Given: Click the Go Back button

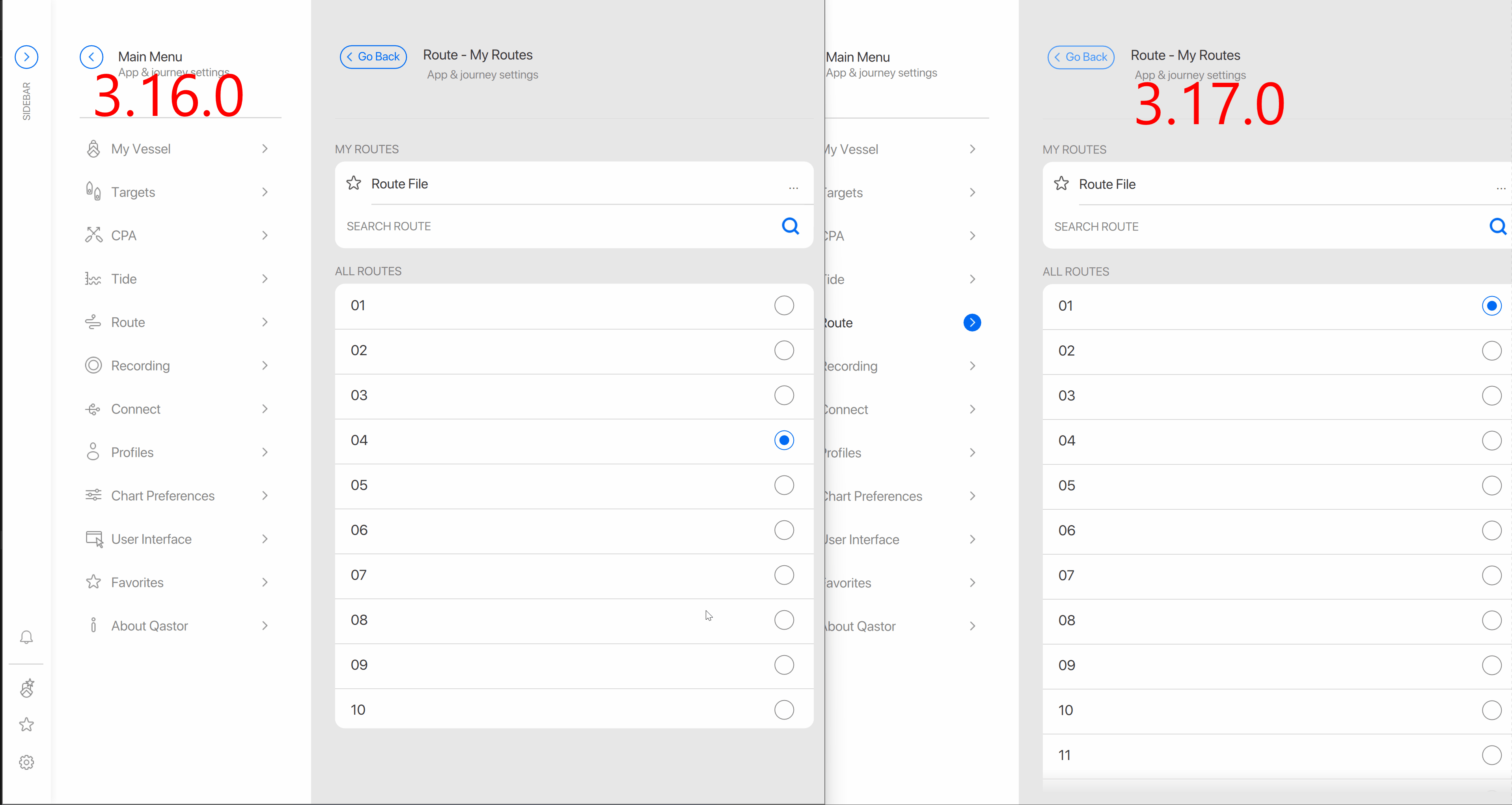Looking at the screenshot, I should (x=373, y=56).
